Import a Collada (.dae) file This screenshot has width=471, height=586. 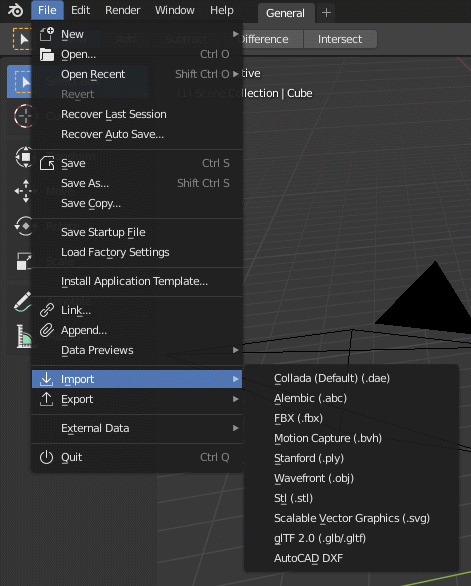tap(351, 378)
